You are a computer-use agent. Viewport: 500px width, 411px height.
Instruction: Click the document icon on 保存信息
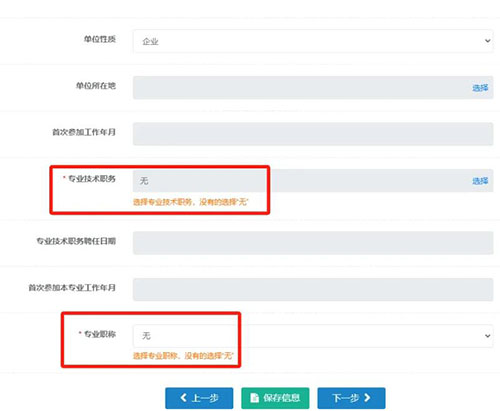(x=254, y=398)
